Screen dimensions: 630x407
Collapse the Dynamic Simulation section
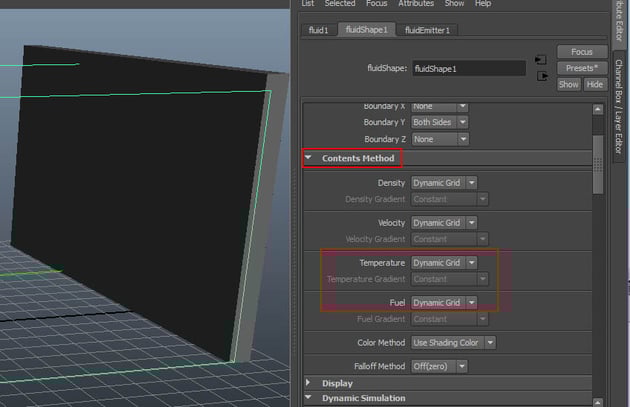pyautogui.click(x=309, y=397)
